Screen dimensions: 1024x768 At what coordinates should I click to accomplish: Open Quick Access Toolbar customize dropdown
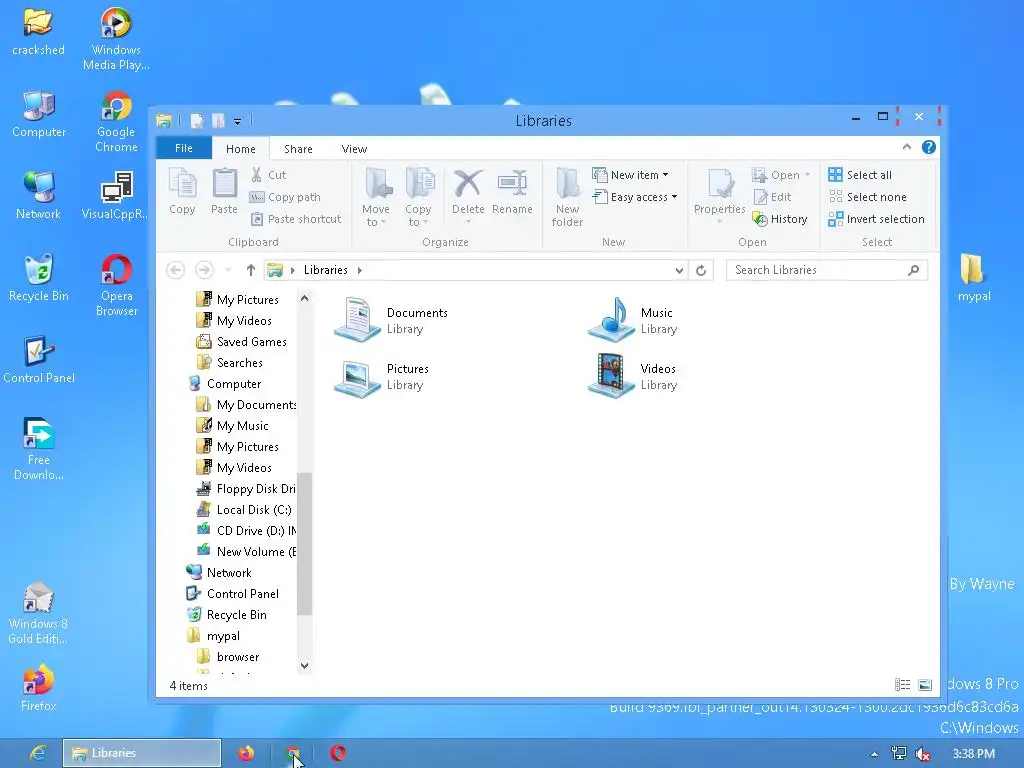click(x=238, y=121)
